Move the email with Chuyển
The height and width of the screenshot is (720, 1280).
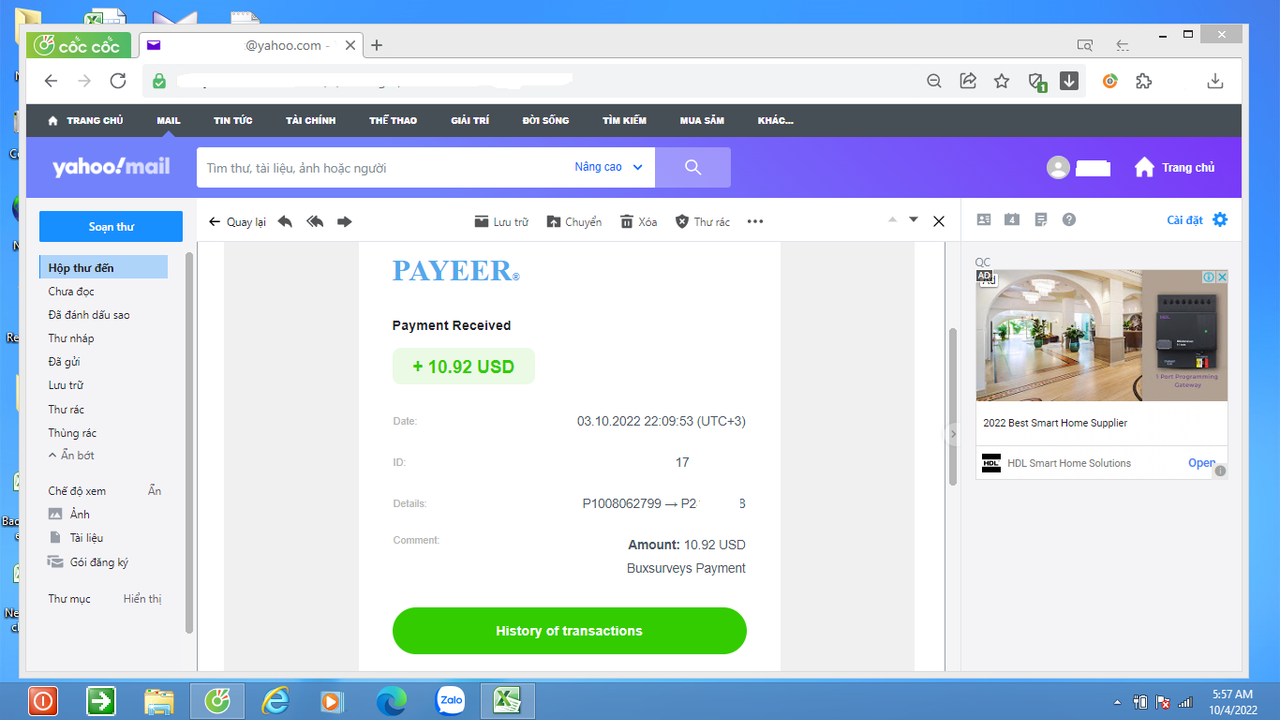[574, 222]
